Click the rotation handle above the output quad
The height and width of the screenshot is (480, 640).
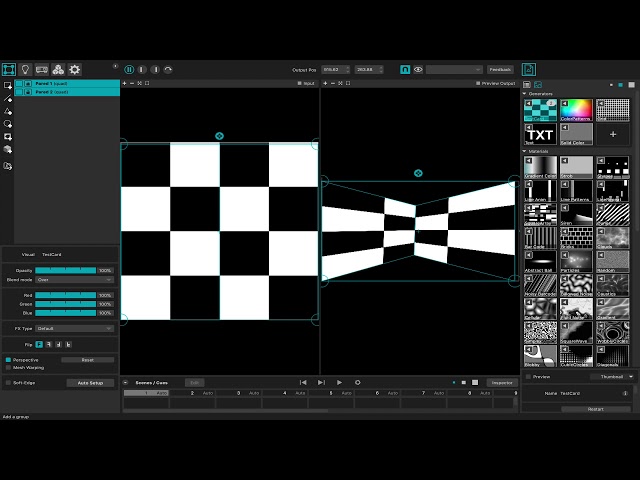(418, 173)
